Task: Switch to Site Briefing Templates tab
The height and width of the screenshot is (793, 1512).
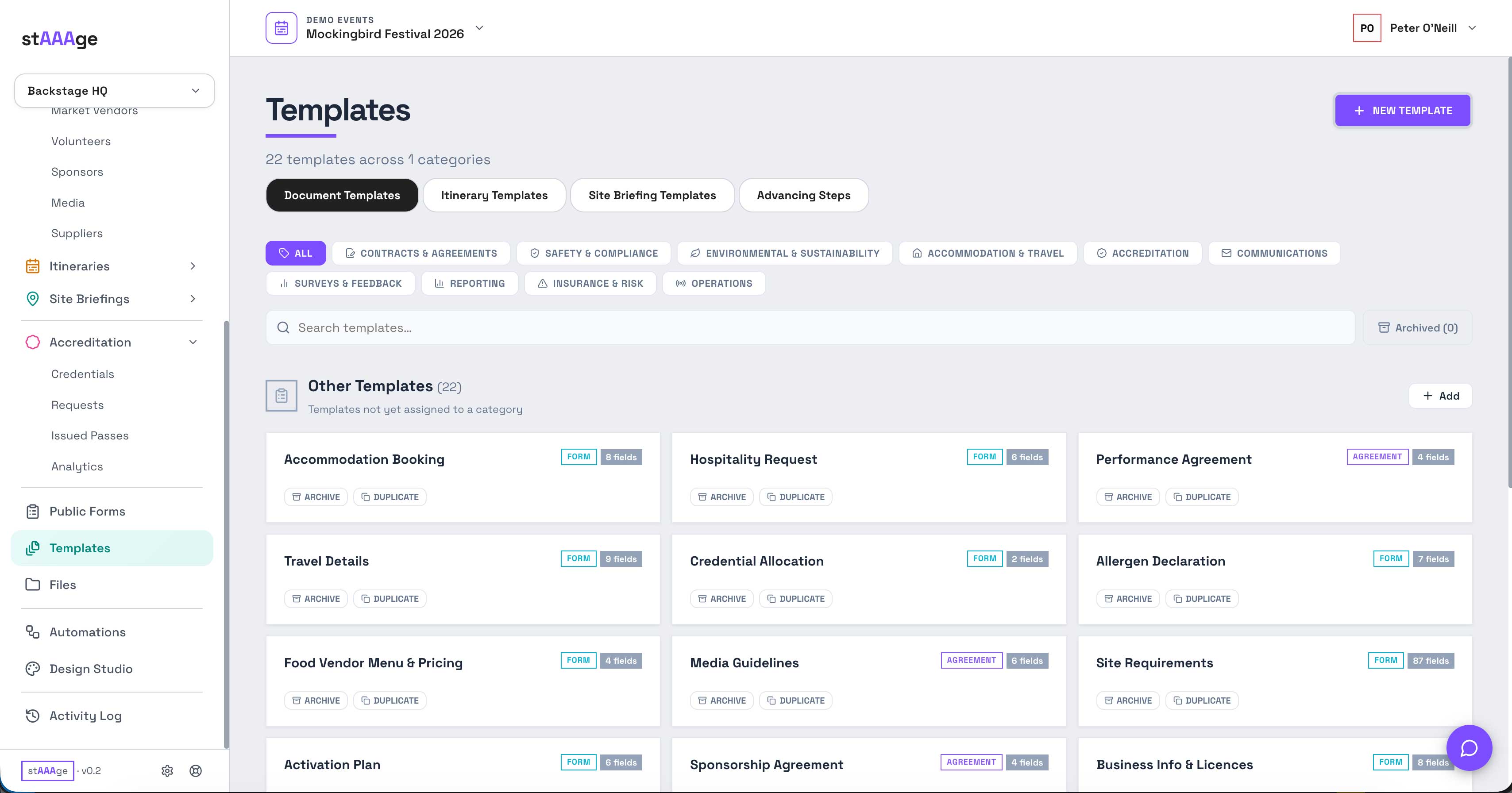Action: [652, 196]
